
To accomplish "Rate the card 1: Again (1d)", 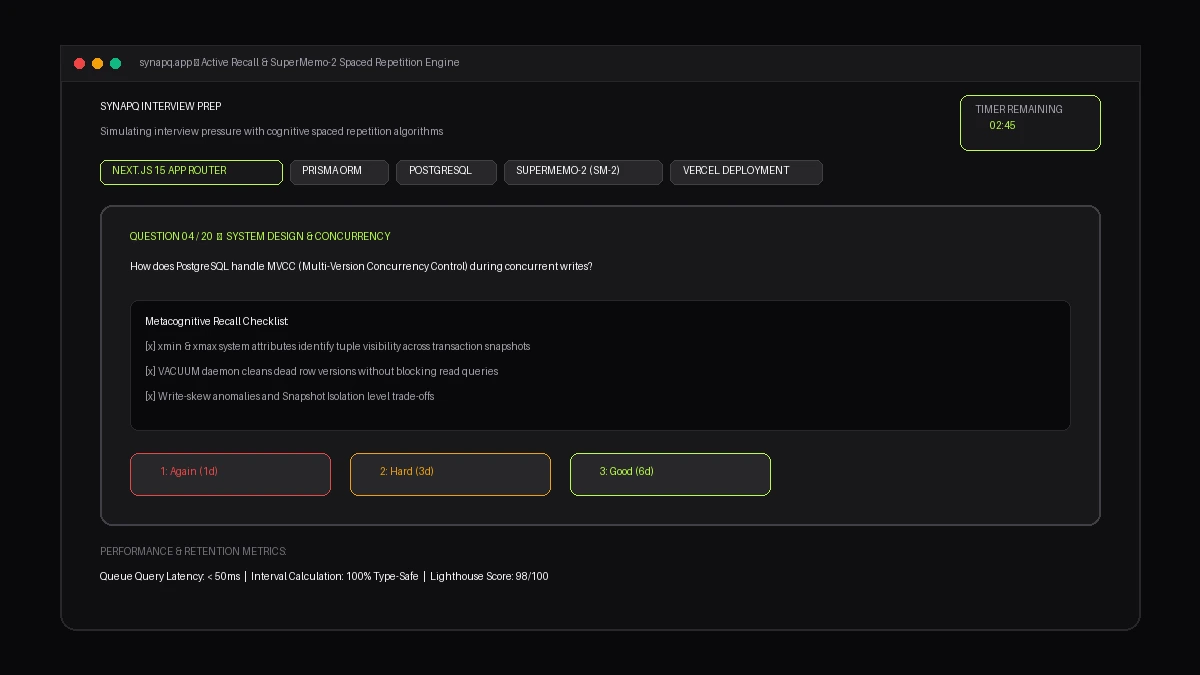I will click(x=230, y=474).
